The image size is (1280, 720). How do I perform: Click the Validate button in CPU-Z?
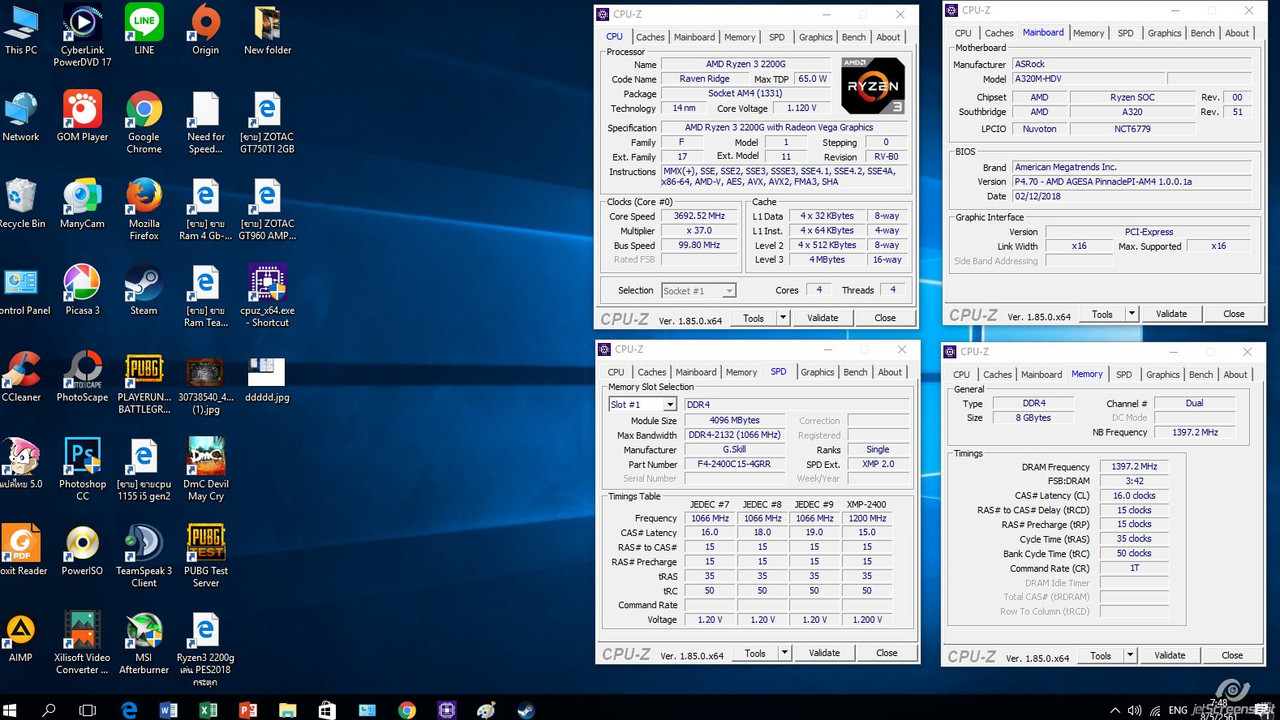click(822, 317)
